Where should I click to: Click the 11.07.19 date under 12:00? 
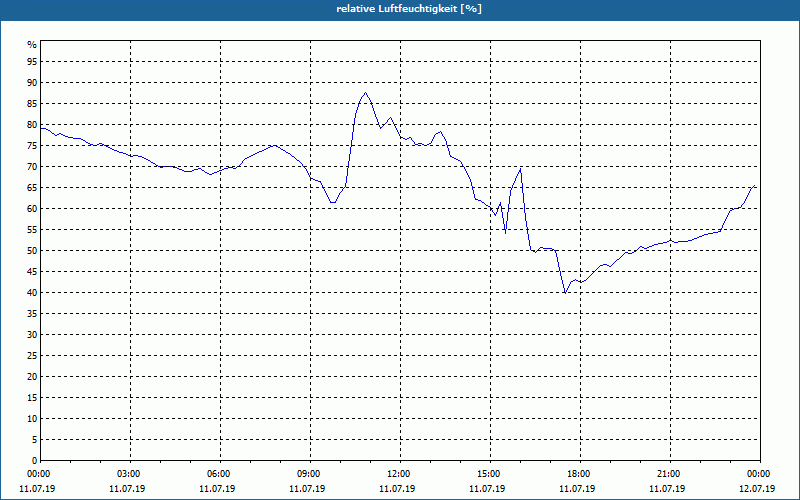[x=397, y=489]
